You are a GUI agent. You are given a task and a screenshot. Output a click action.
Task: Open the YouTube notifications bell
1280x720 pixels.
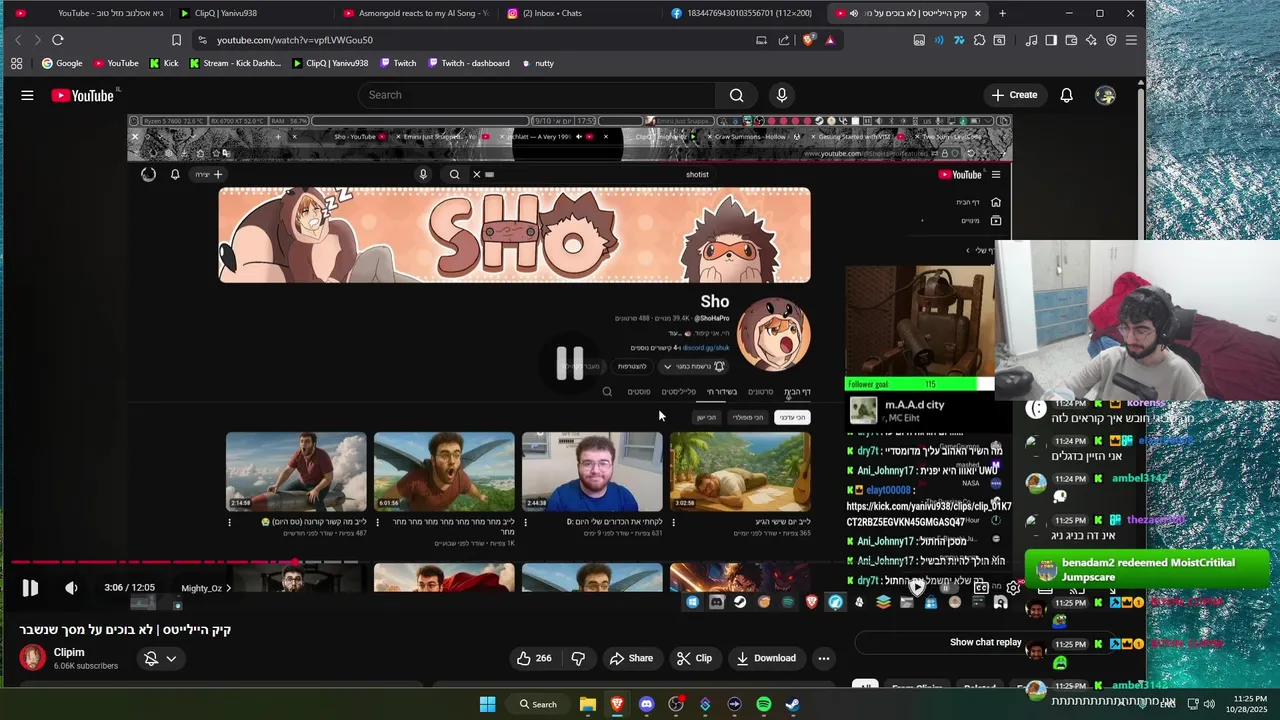[1066, 95]
